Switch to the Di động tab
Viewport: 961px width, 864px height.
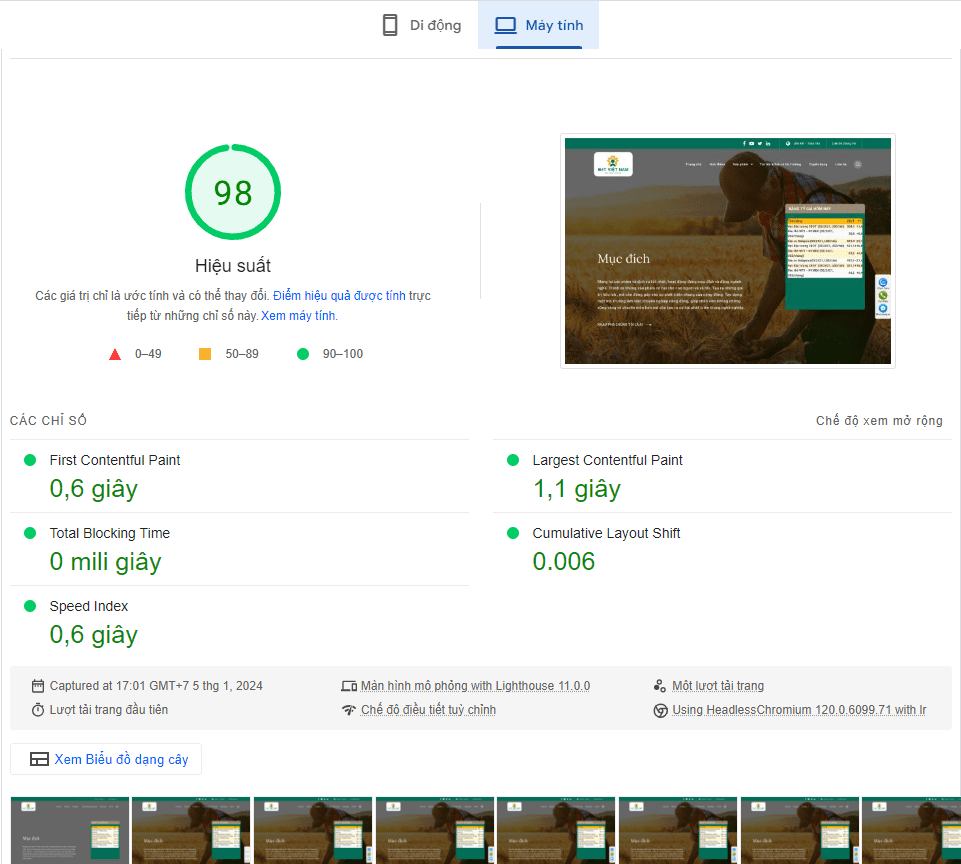[x=421, y=25]
